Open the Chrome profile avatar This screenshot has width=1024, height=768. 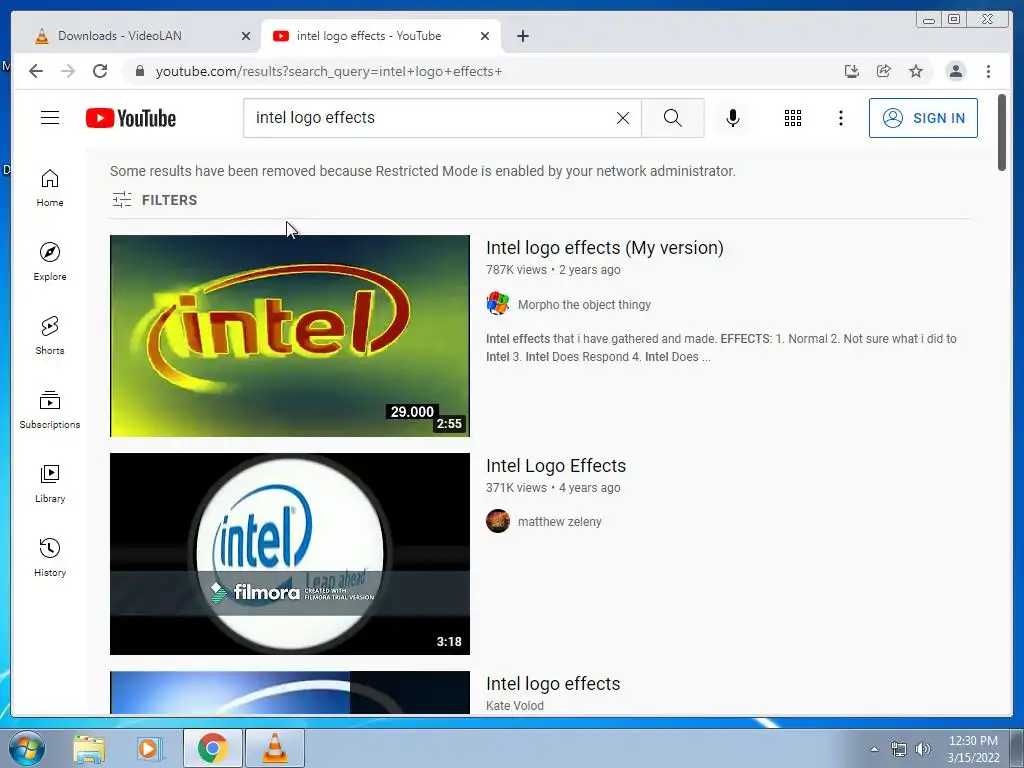tap(955, 71)
